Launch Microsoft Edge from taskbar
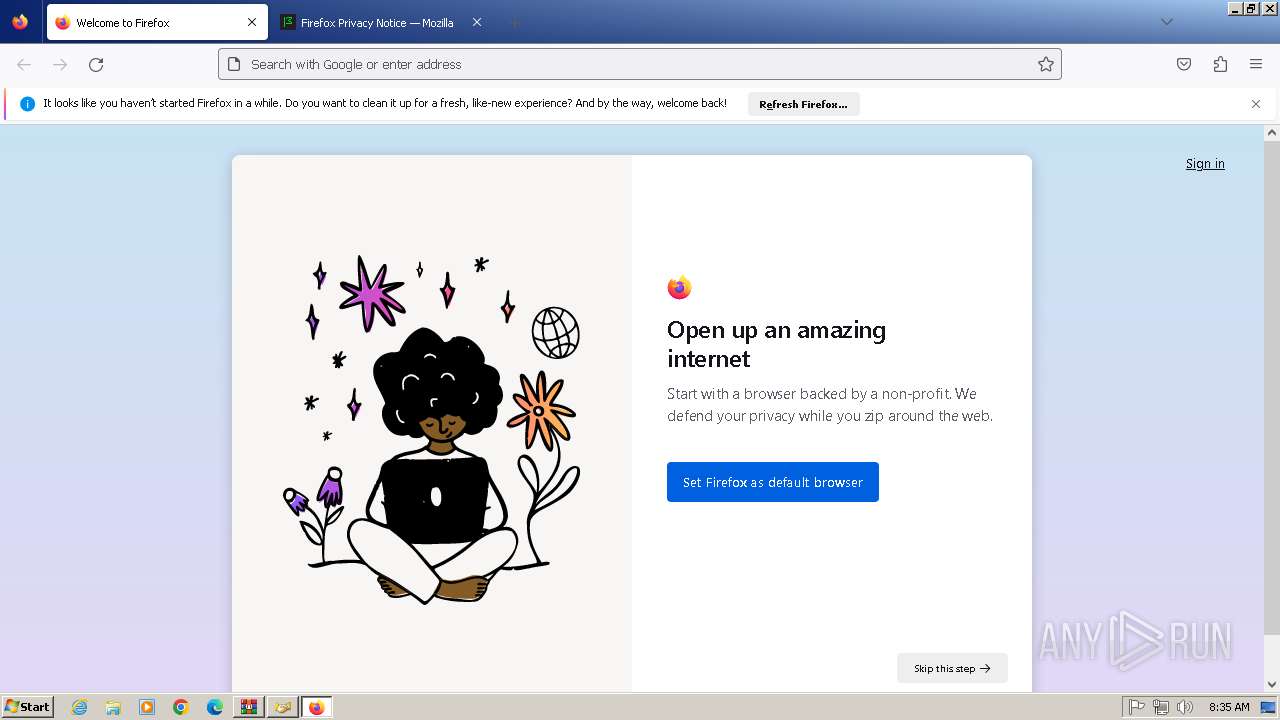 coord(215,707)
